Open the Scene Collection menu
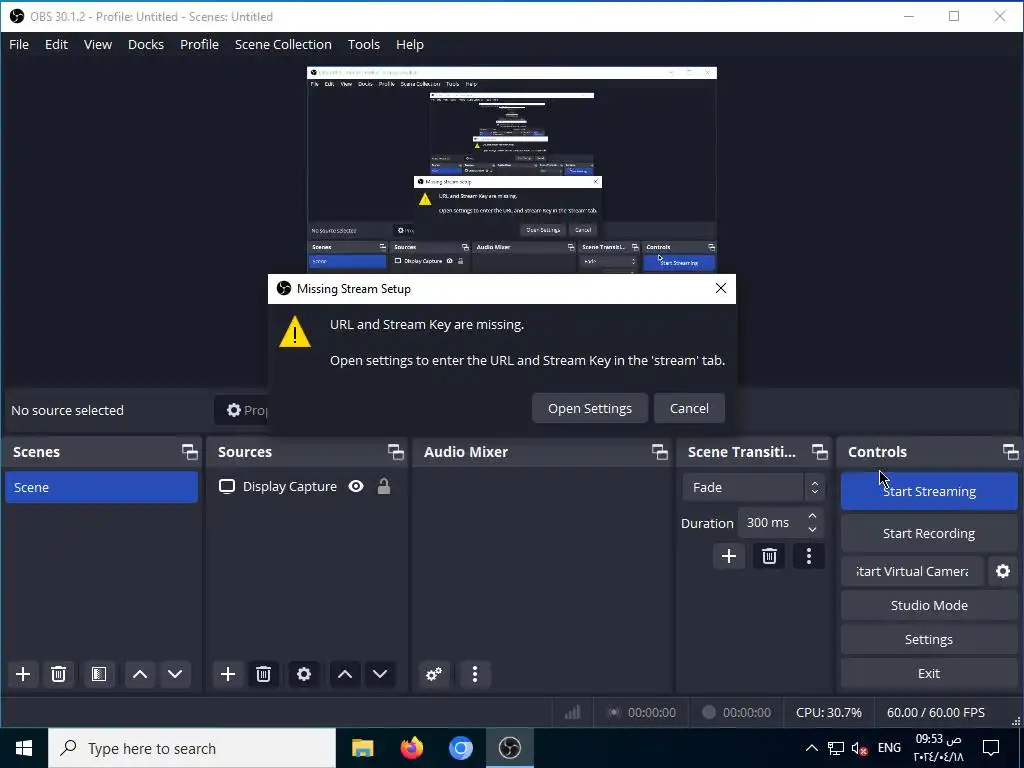Screen dimensions: 1024x768 (283, 44)
